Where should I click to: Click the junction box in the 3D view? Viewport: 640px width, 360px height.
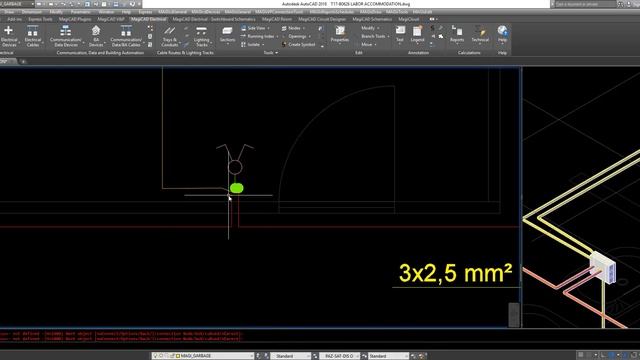(603, 267)
